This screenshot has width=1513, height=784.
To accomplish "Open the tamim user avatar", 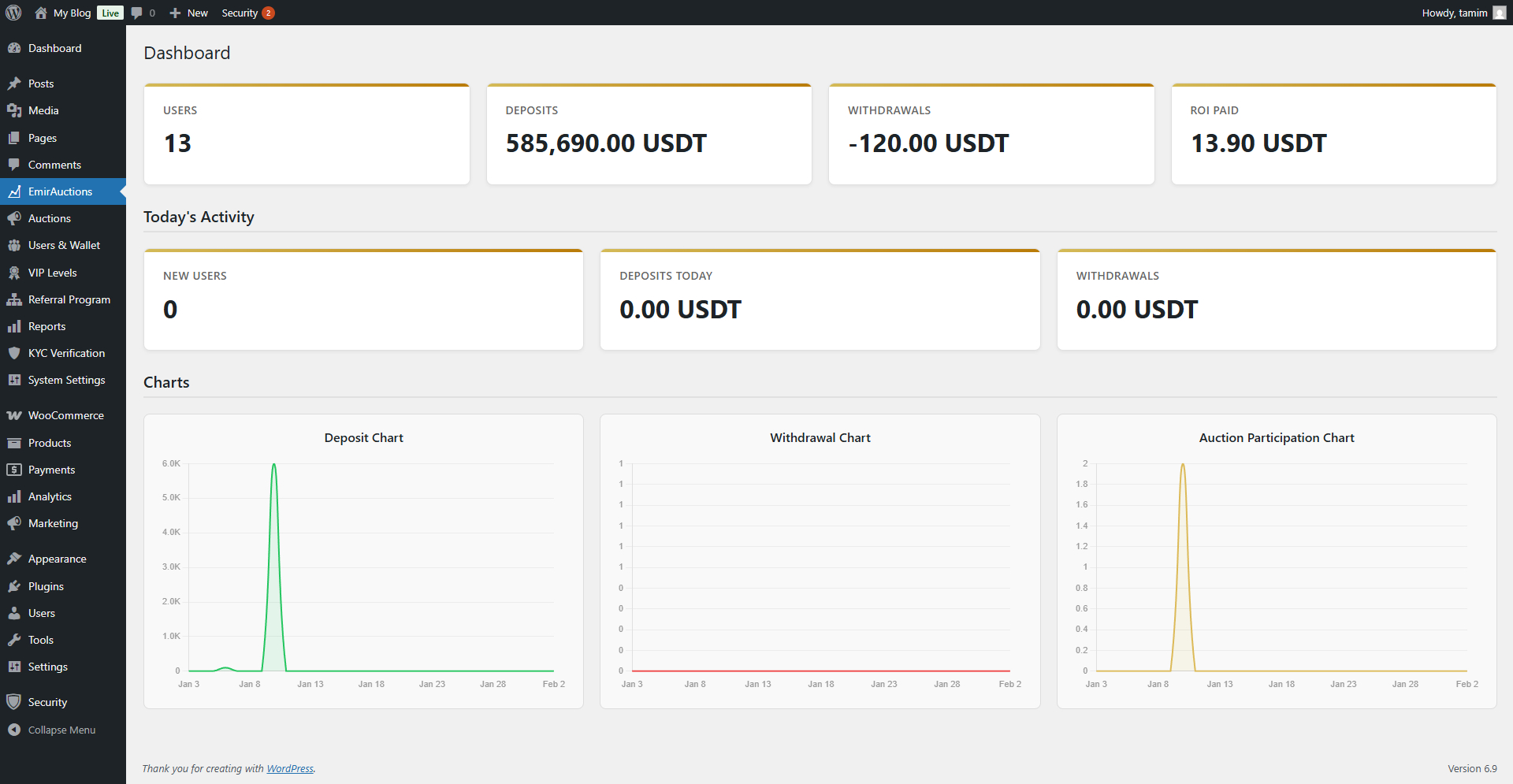I will tap(1500, 13).
